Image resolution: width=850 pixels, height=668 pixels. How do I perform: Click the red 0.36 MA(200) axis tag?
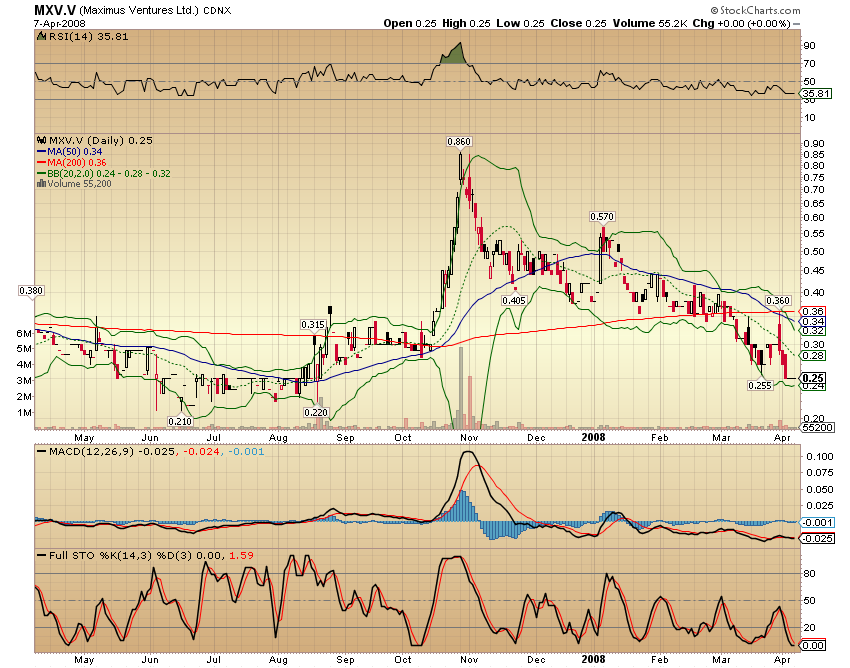coord(814,311)
